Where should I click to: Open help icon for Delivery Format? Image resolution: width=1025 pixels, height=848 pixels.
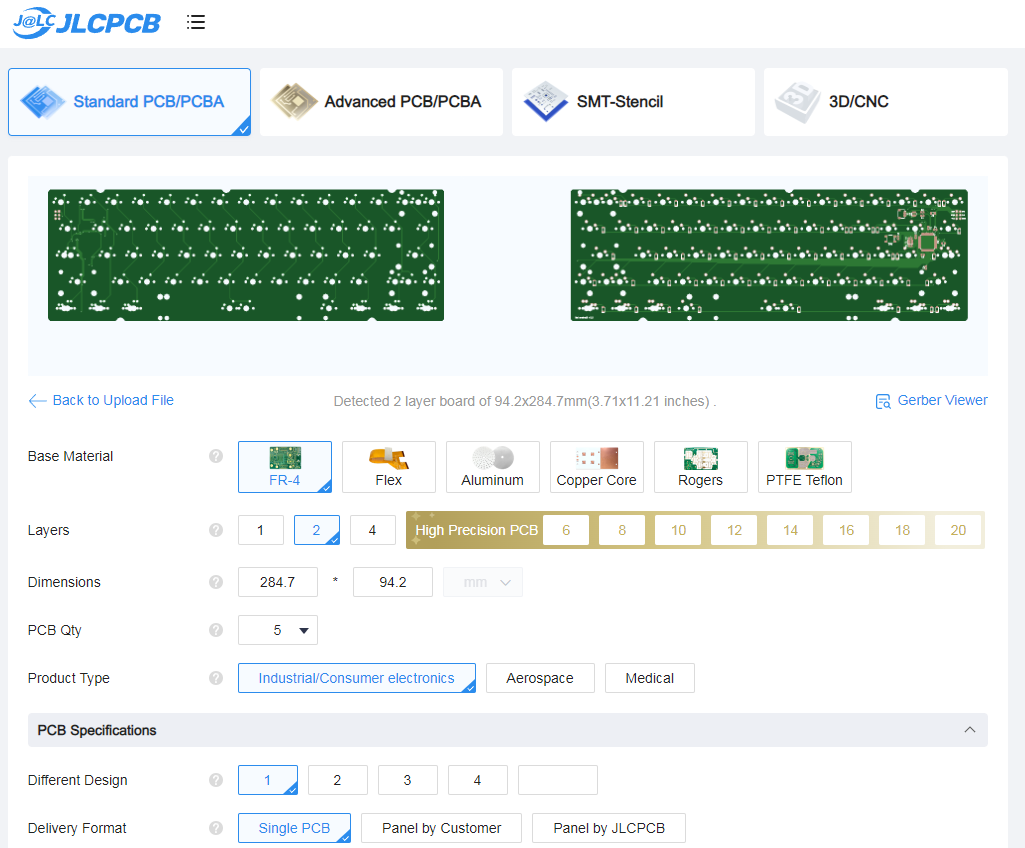click(x=216, y=828)
